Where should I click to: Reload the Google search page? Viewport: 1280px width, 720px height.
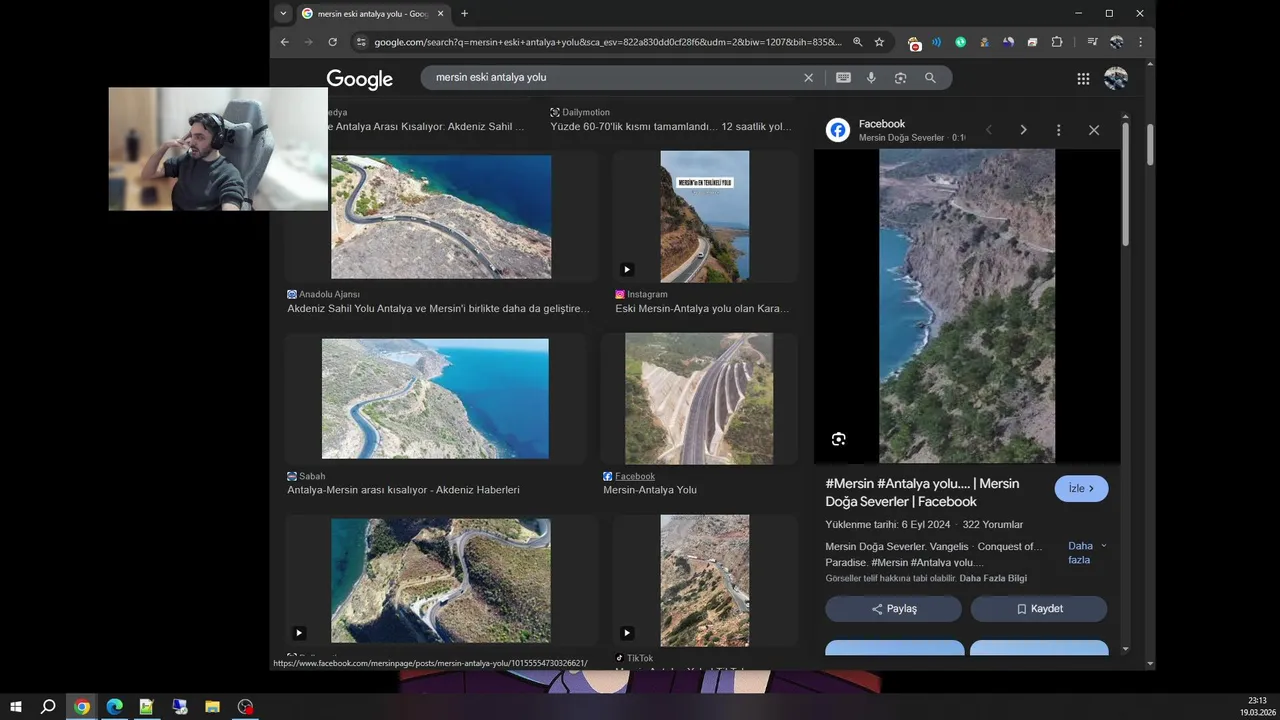click(x=333, y=42)
